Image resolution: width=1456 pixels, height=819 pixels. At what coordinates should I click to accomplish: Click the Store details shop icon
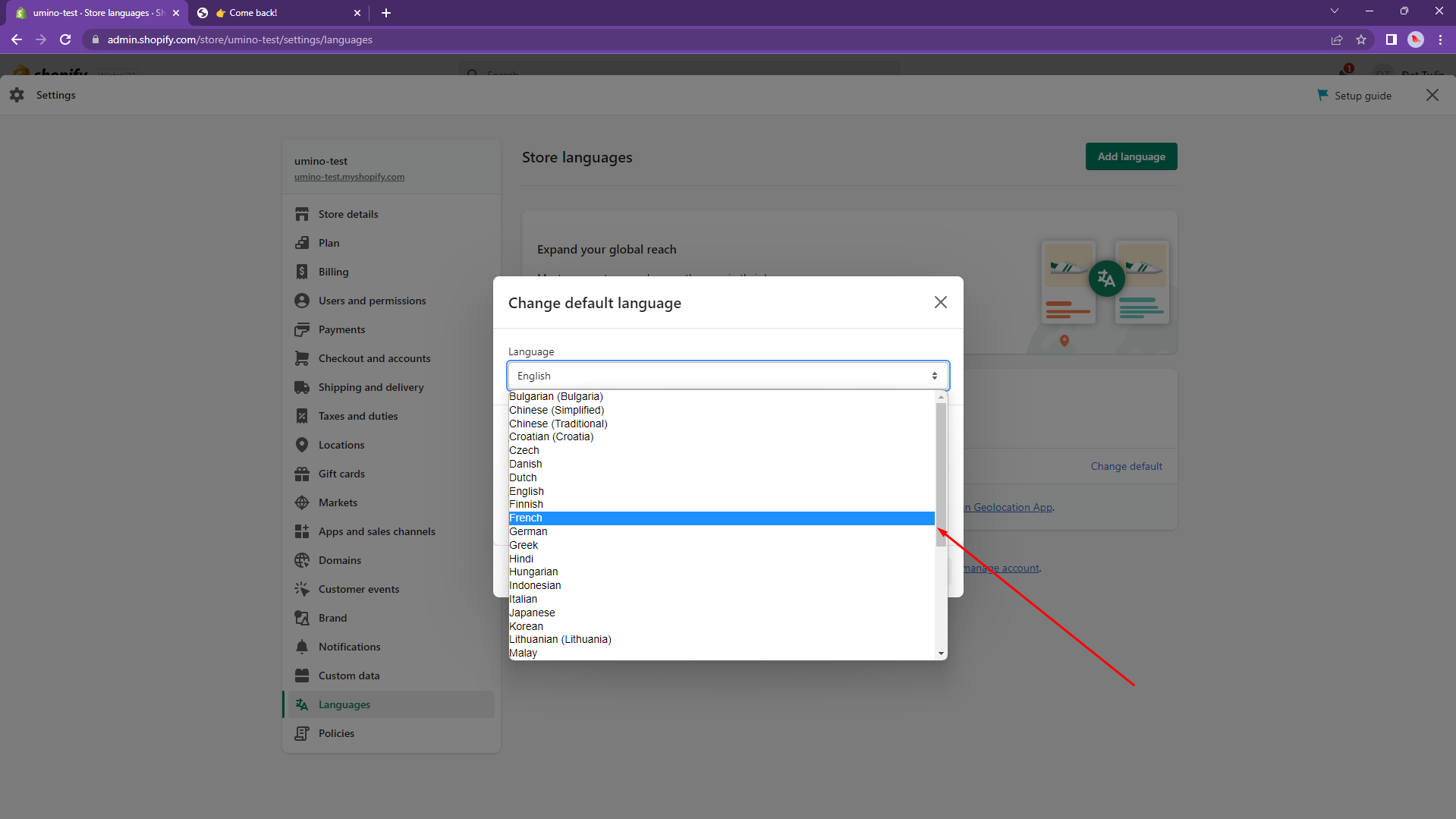pos(302,214)
